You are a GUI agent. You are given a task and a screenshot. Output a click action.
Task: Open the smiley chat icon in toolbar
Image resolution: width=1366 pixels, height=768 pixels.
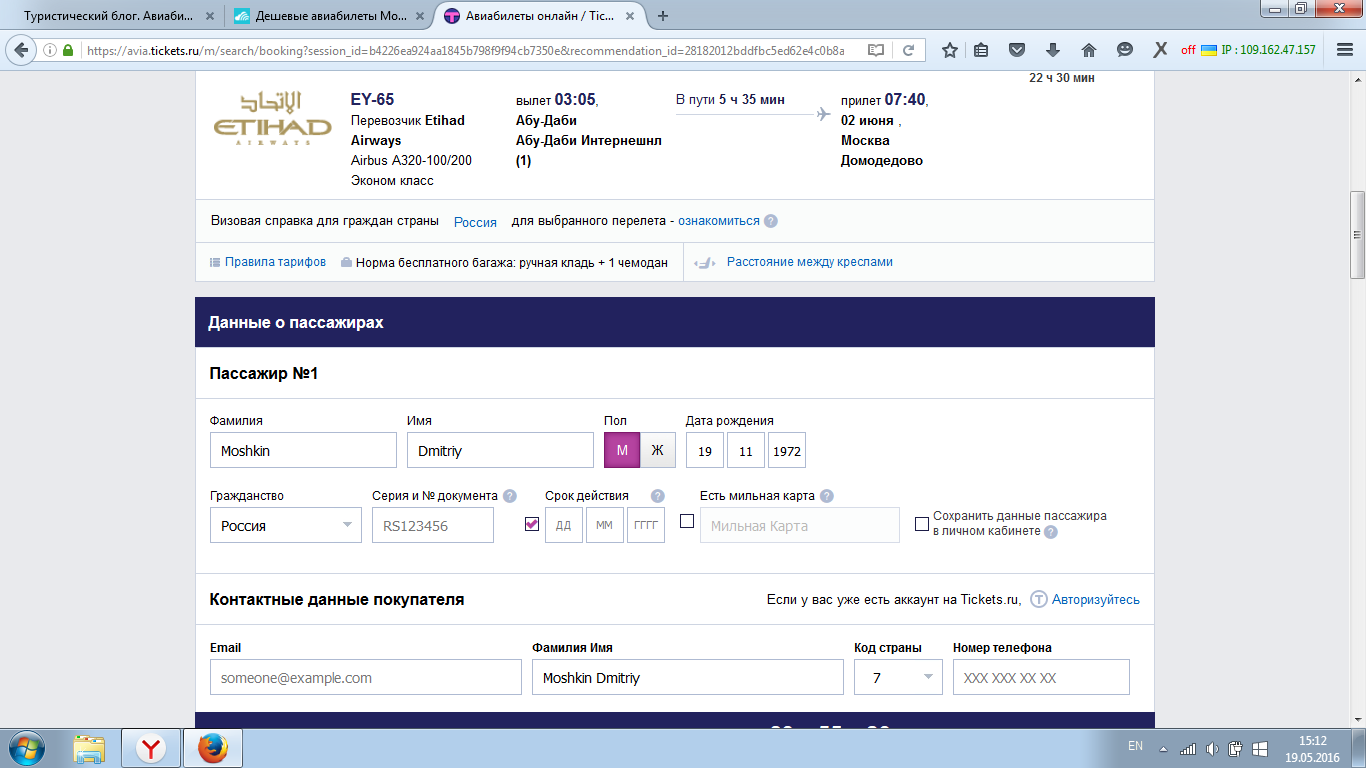[1125, 50]
